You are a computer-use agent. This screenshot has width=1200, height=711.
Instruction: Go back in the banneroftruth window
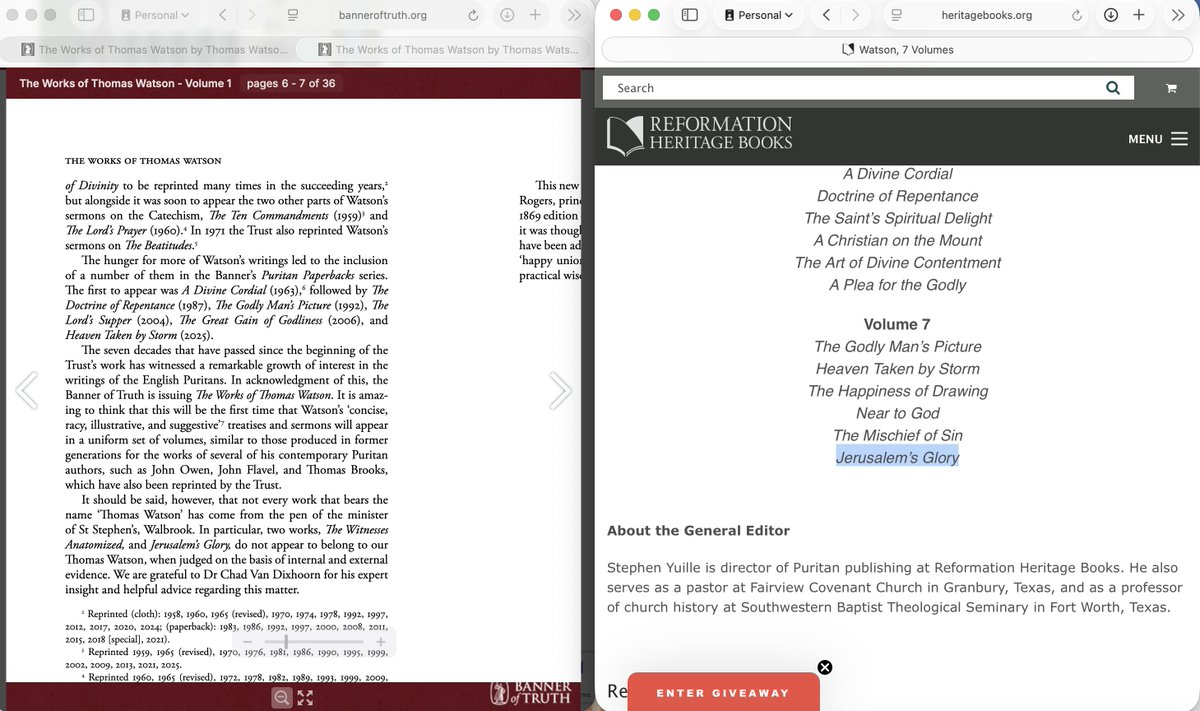pos(222,15)
